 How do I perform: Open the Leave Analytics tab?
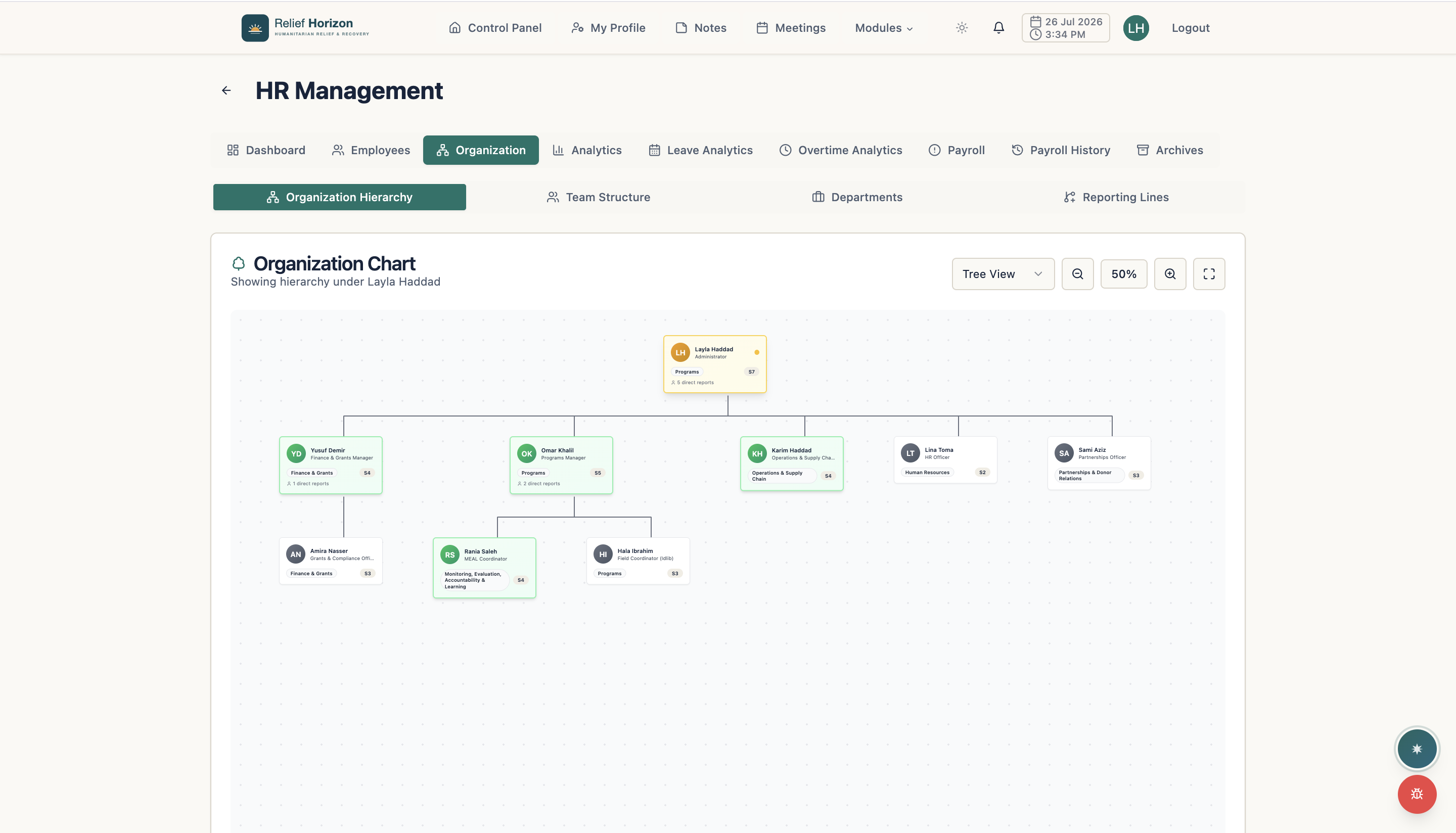(700, 150)
